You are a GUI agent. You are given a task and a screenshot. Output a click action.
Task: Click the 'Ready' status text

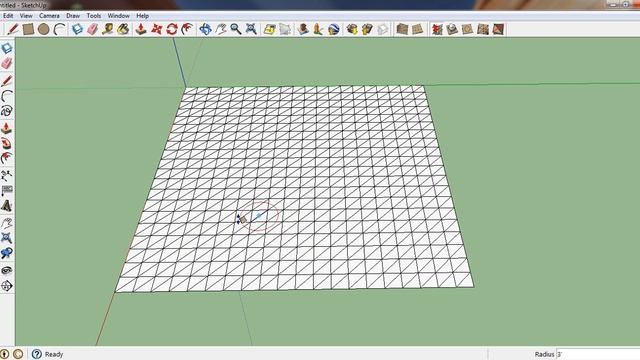(x=54, y=354)
